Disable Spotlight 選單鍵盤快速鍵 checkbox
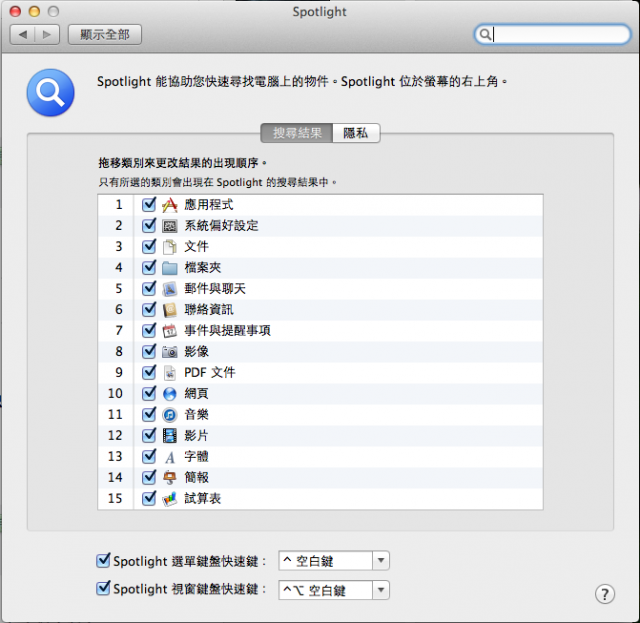The height and width of the screenshot is (623, 640). coord(103,561)
